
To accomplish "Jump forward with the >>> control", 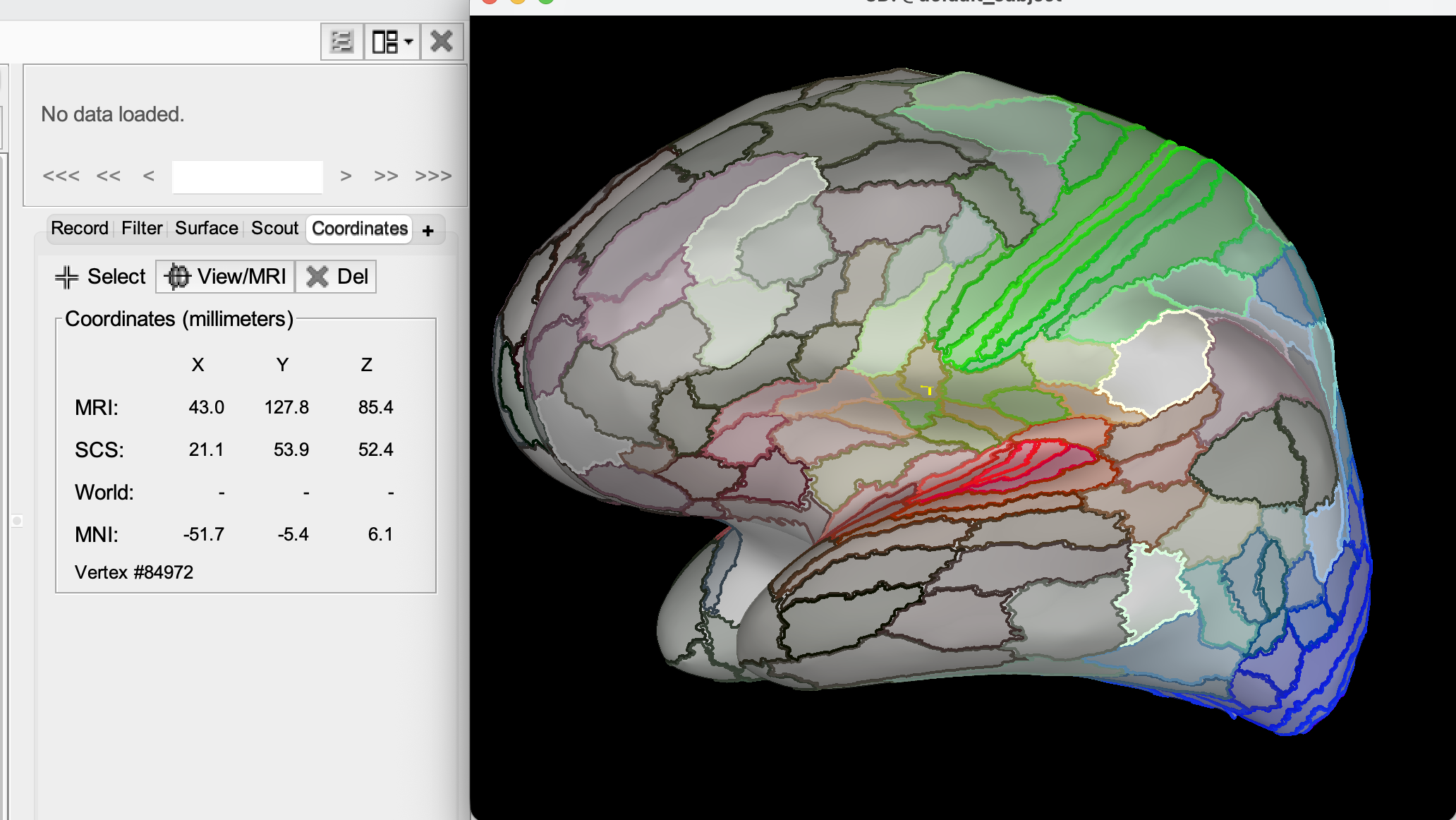I will tap(433, 176).
